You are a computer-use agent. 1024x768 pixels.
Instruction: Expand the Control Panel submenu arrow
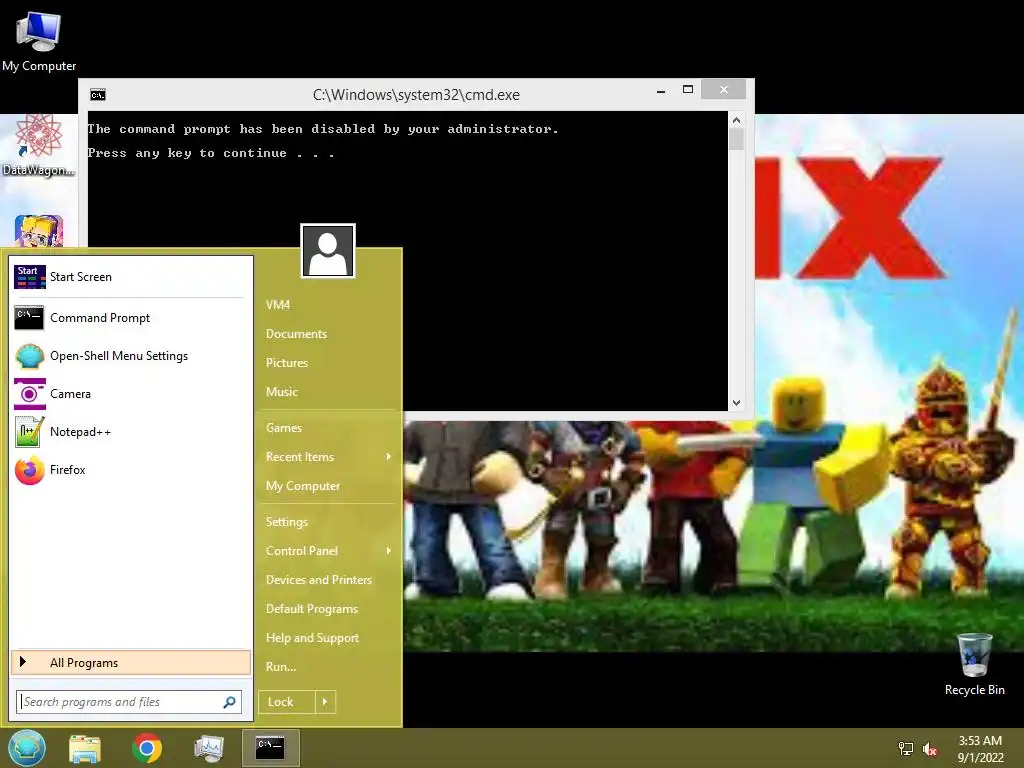tap(389, 551)
